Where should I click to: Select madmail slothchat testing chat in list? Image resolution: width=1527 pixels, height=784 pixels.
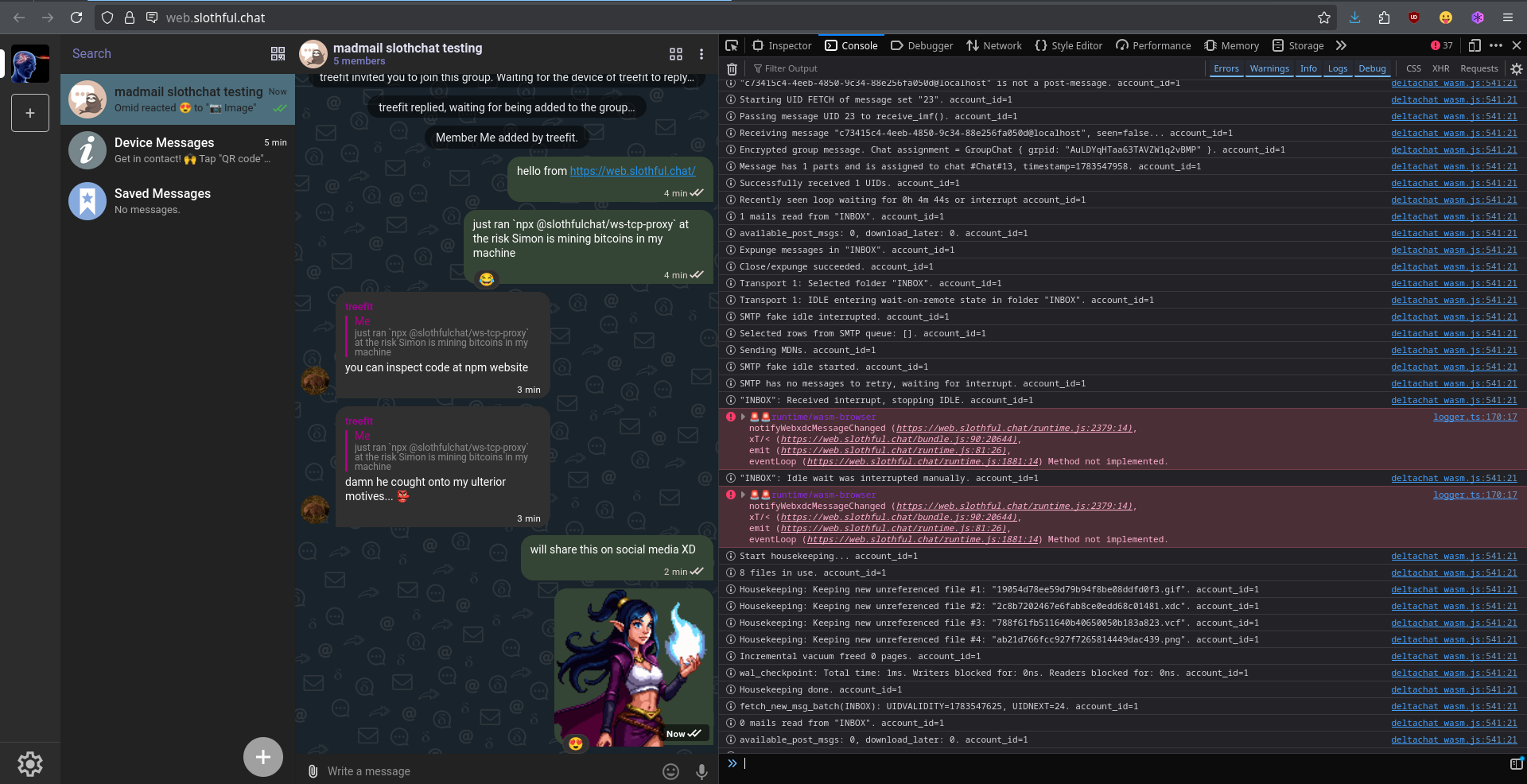pyautogui.click(x=177, y=99)
